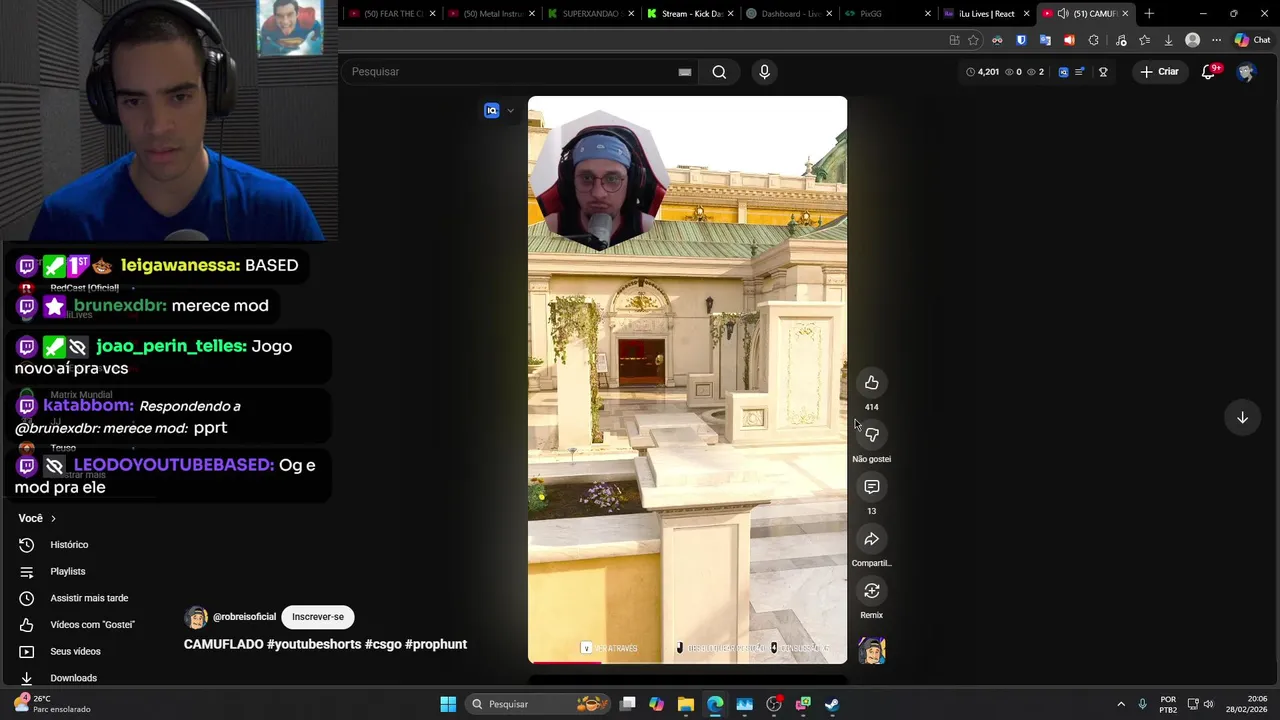Viewport: 1280px width, 720px height.
Task: Remix this short
Action: [x=871, y=591]
